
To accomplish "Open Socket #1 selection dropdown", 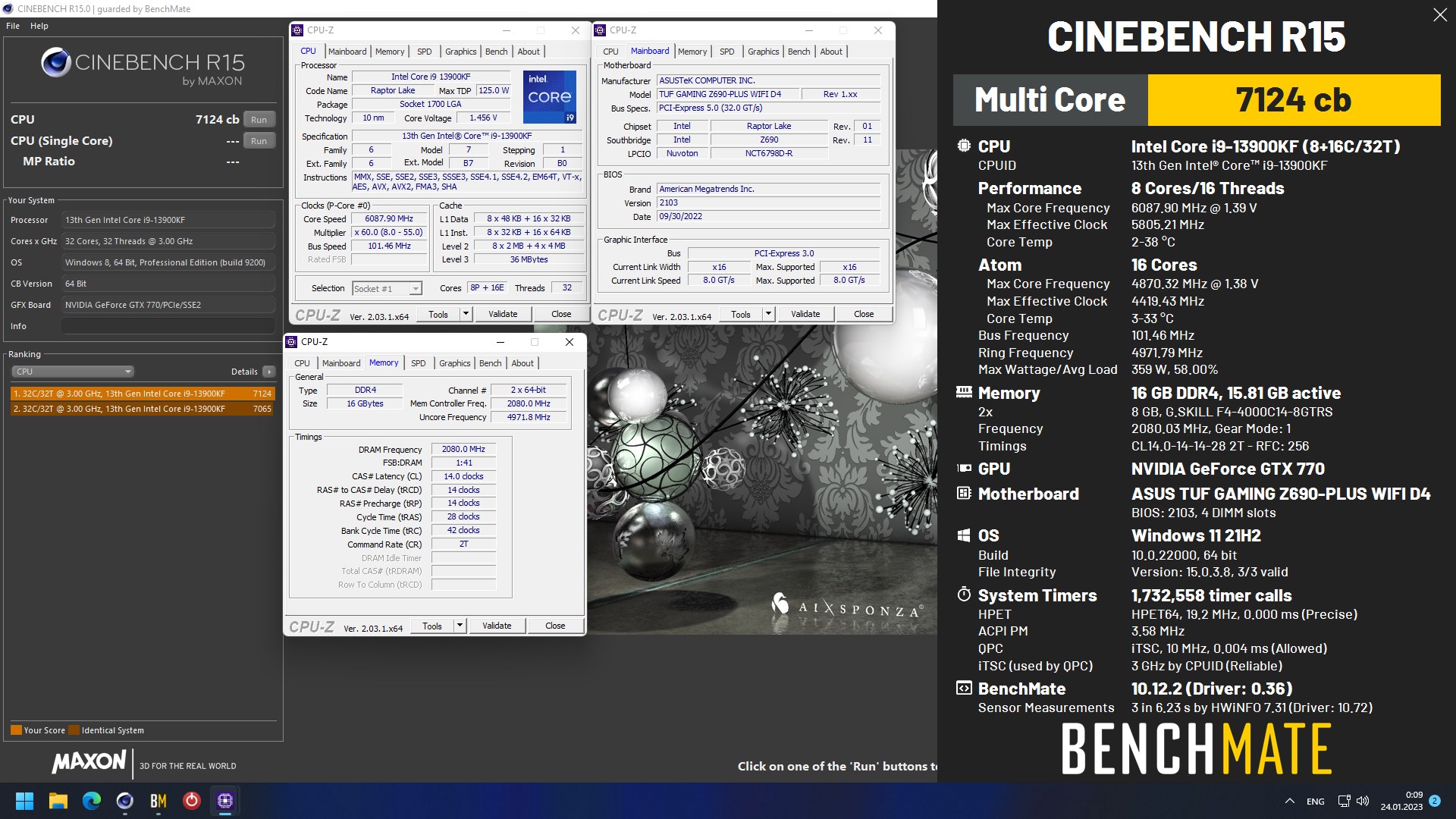I will 387,289.
